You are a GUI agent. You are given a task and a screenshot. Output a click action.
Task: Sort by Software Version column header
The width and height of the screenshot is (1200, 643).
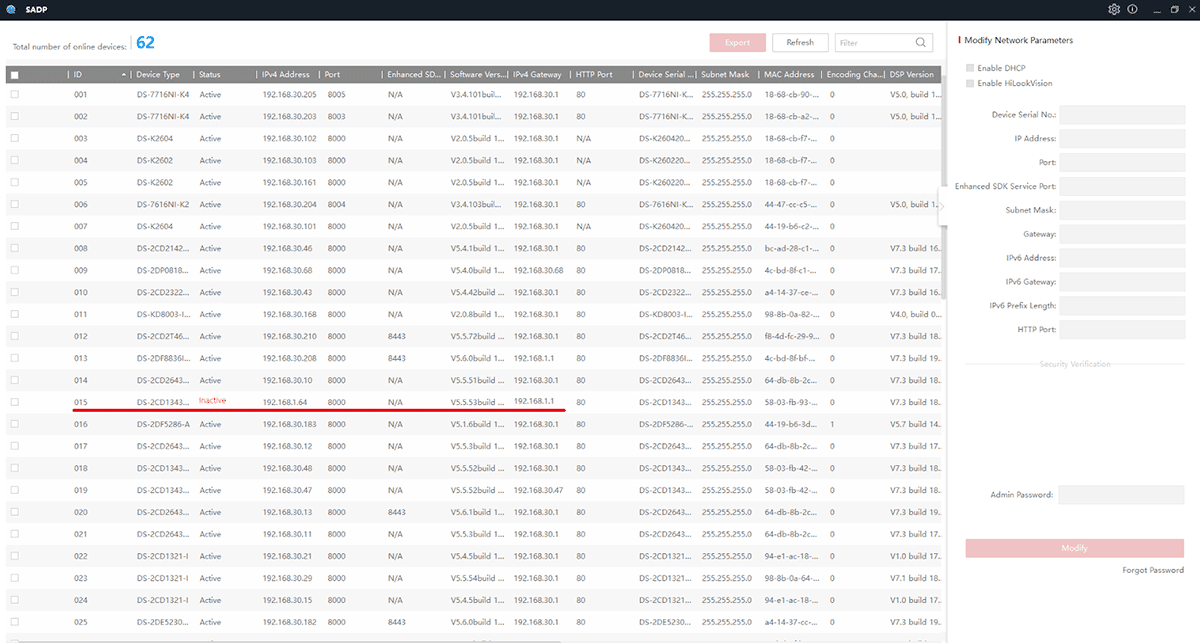click(476, 75)
